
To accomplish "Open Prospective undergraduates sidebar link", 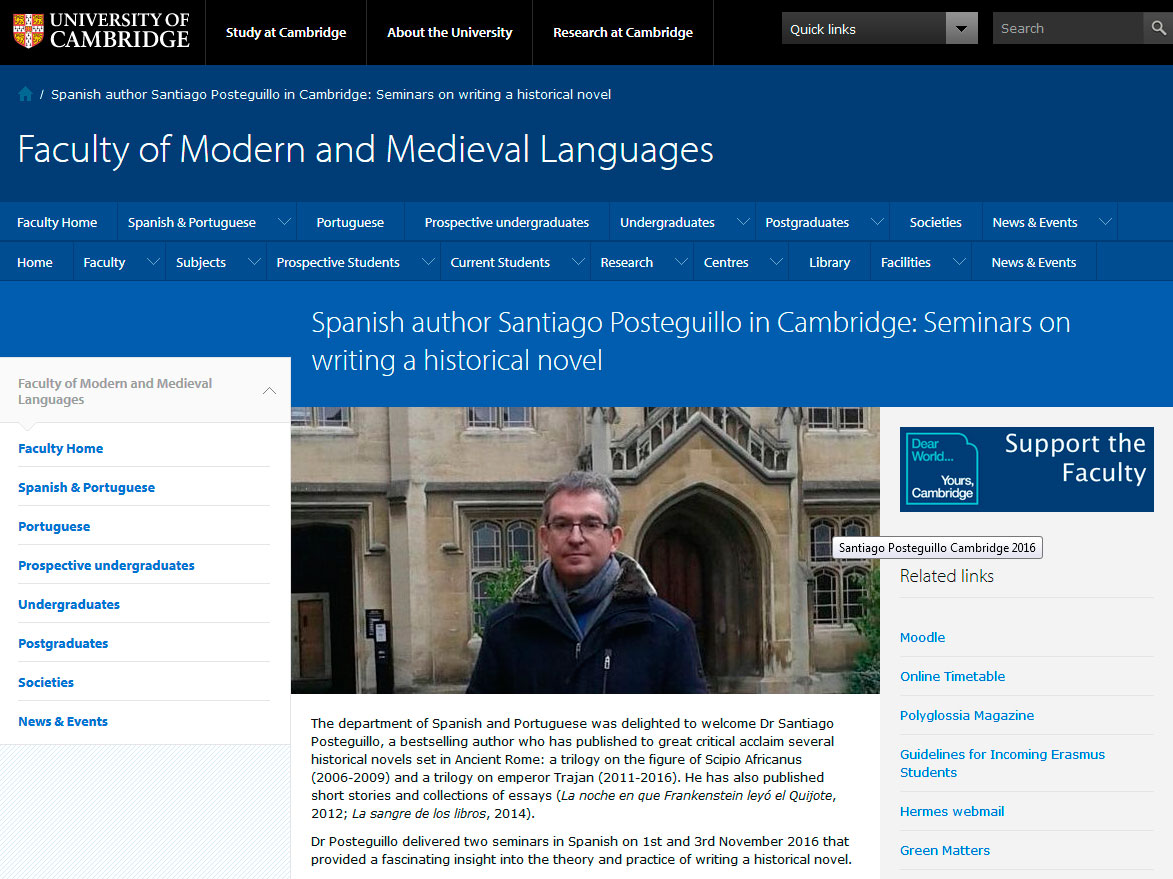I will coord(106,565).
